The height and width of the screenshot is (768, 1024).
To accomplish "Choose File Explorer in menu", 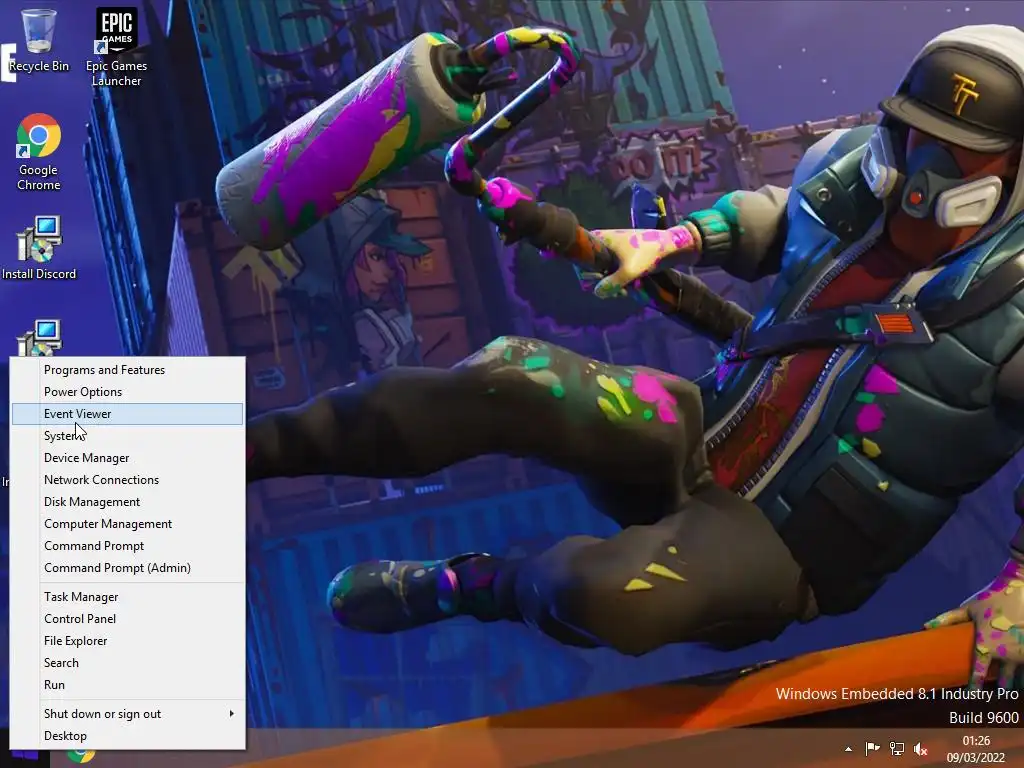I will coord(127,641).
